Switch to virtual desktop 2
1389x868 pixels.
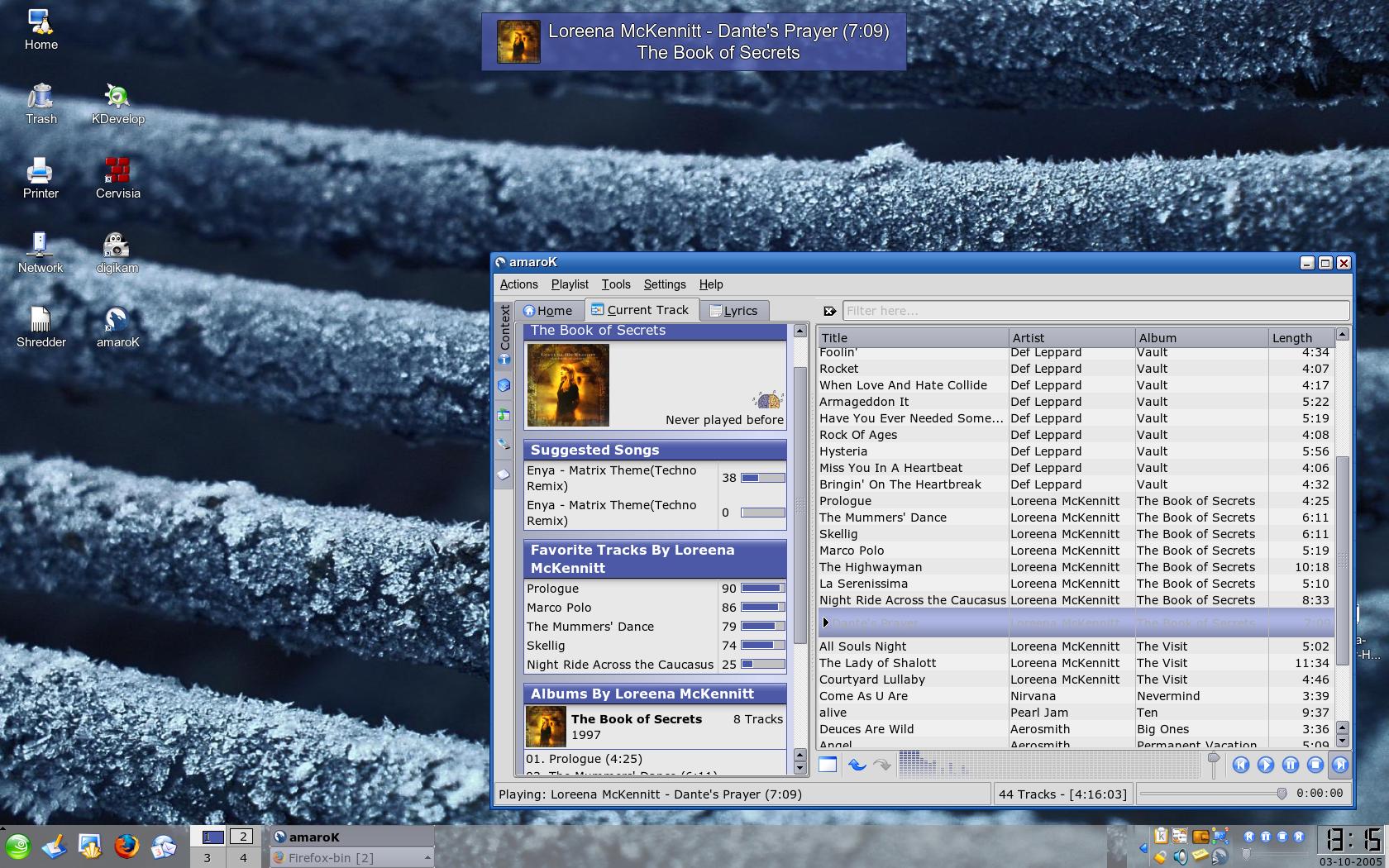pos(241,837)
